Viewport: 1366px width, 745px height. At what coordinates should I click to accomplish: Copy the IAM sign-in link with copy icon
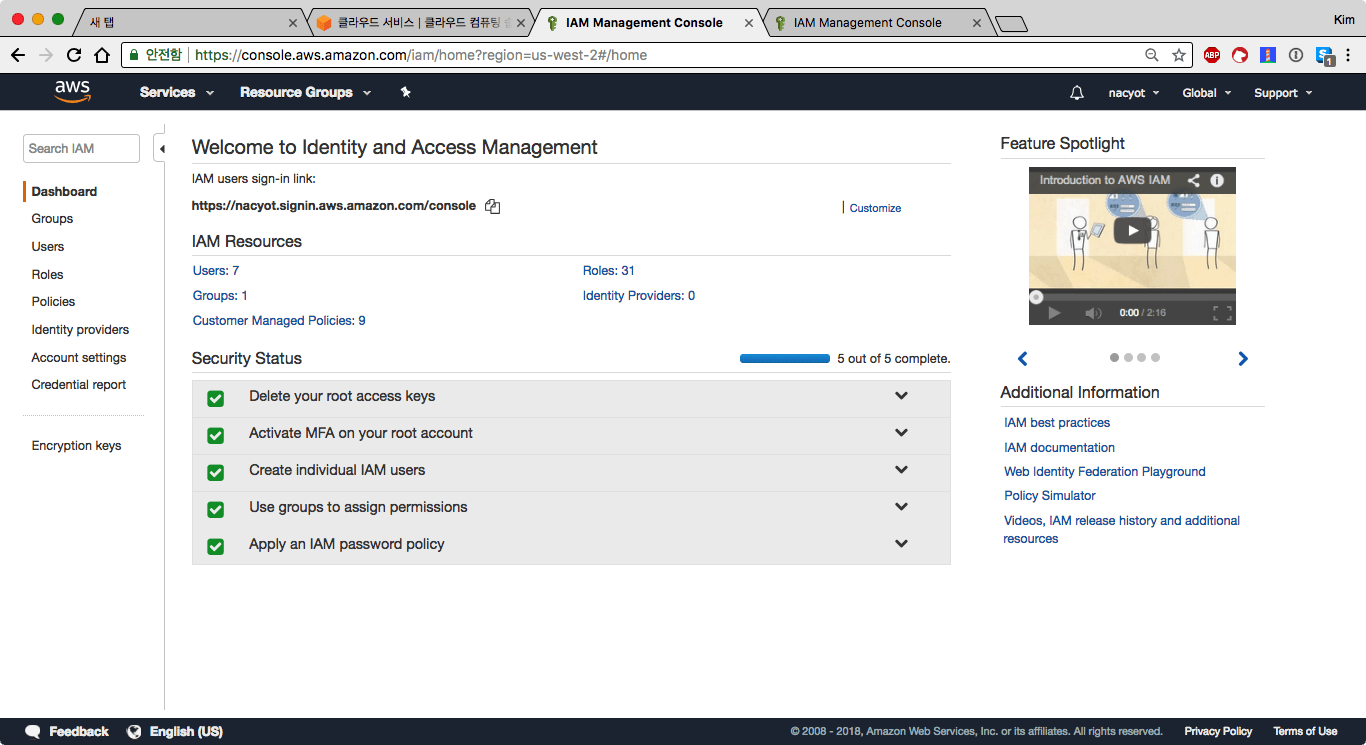[x=492, y=207]
